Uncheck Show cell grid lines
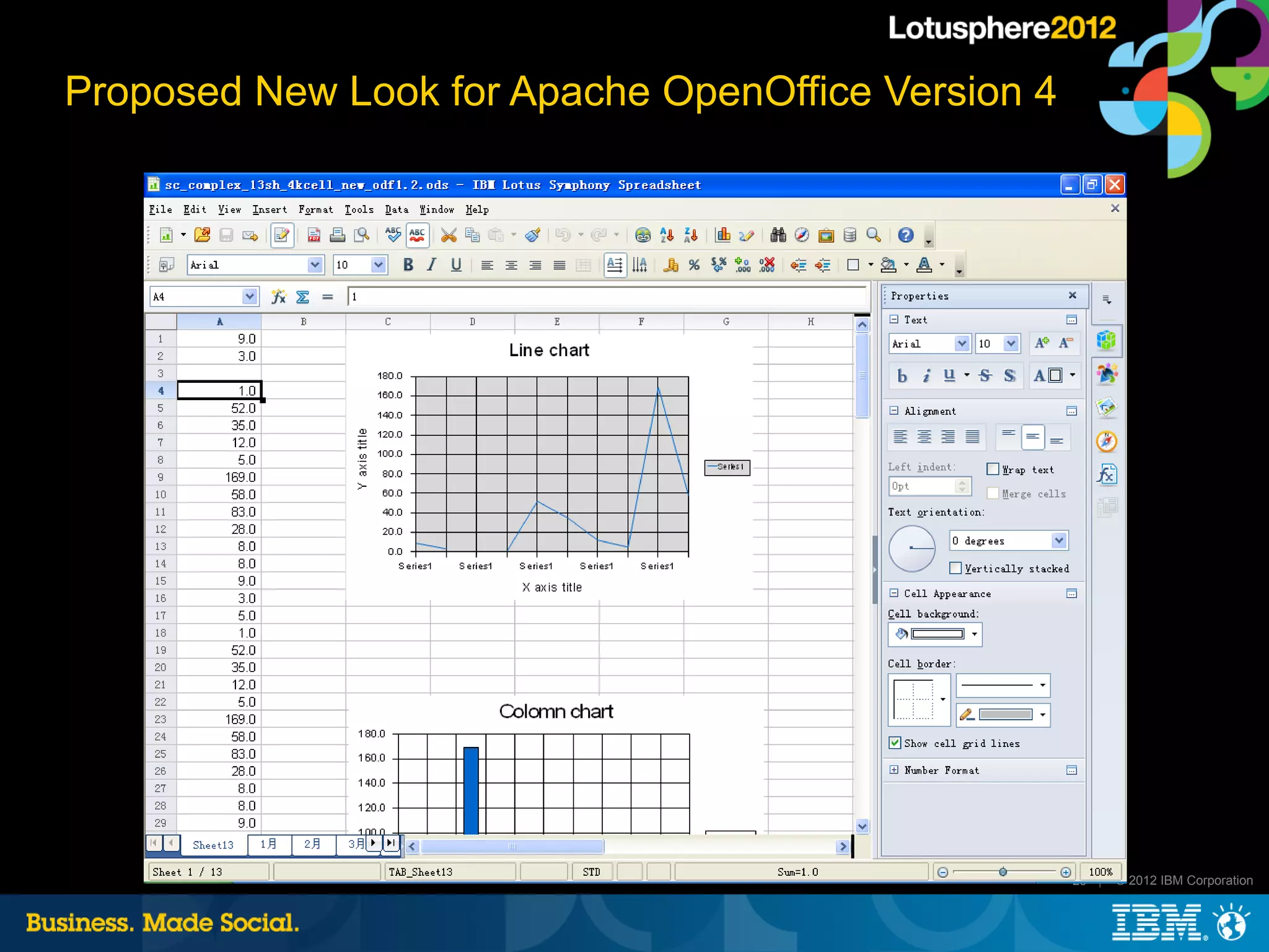The height and width of the screenshot is (952, 1269). [895, 743]
